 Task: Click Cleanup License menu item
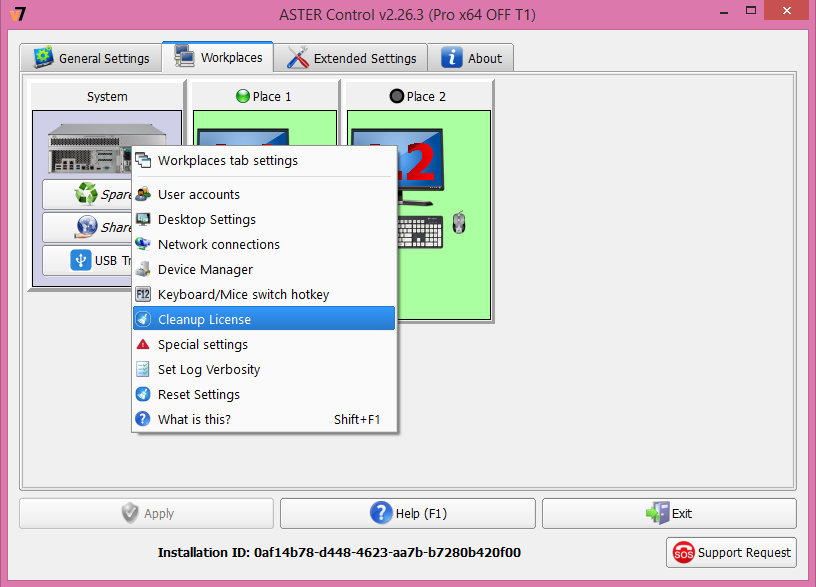click(264, 320)
